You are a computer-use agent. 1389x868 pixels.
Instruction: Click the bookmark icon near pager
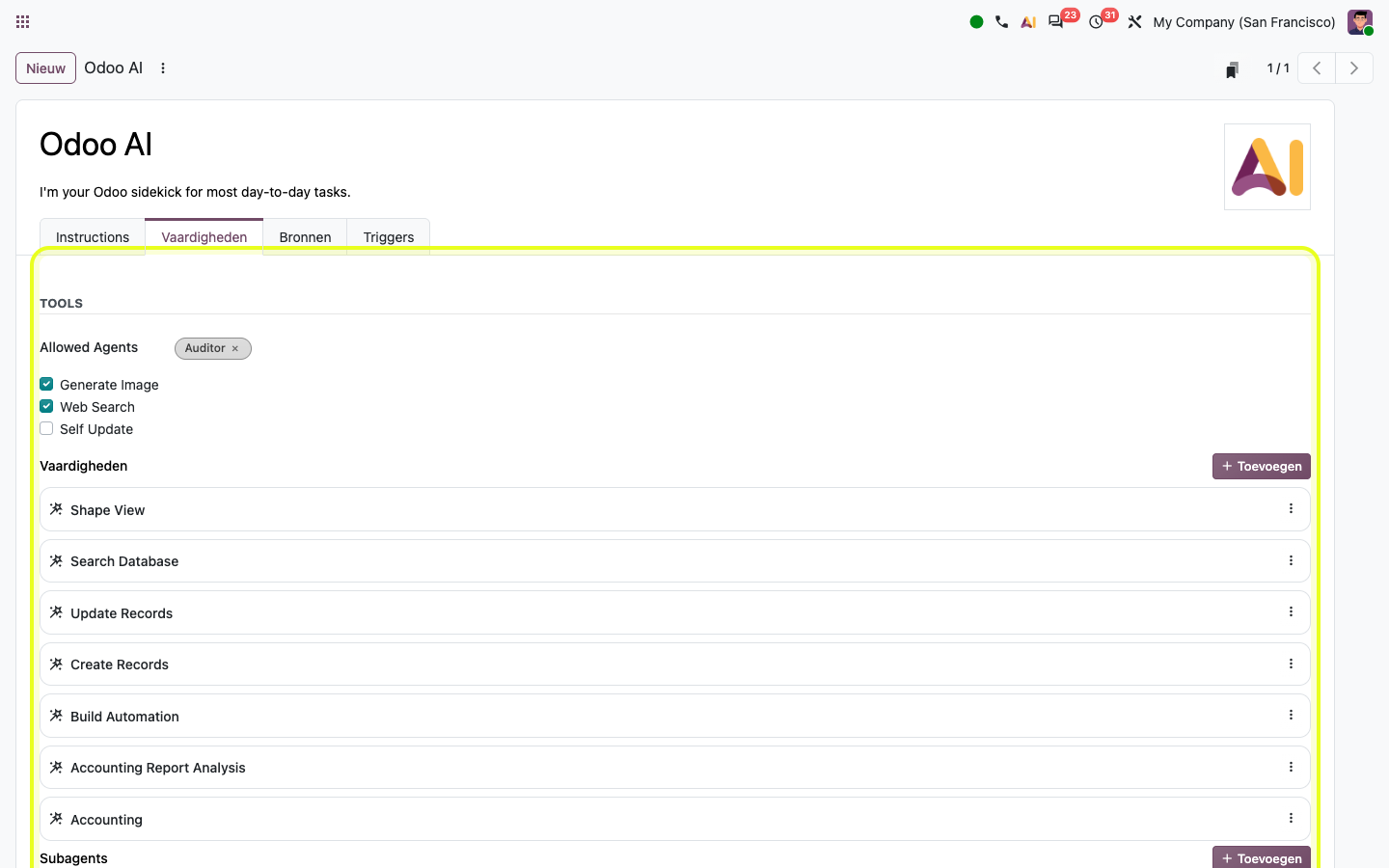click(x=1232, y=69)
